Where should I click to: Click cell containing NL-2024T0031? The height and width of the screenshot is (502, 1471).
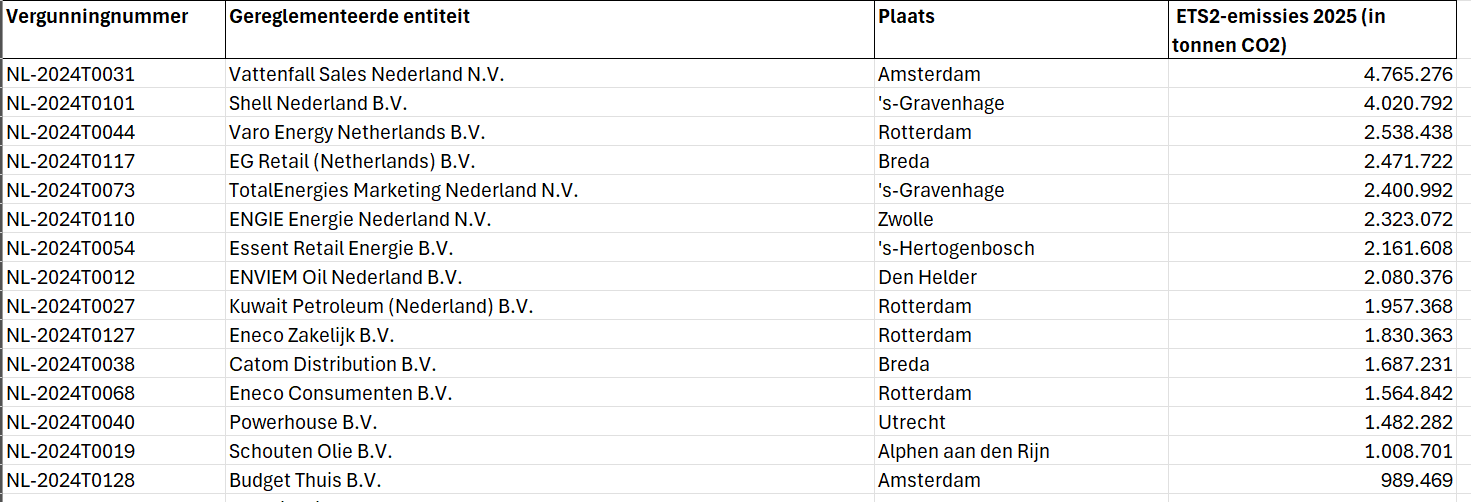[x=114, y=74]
